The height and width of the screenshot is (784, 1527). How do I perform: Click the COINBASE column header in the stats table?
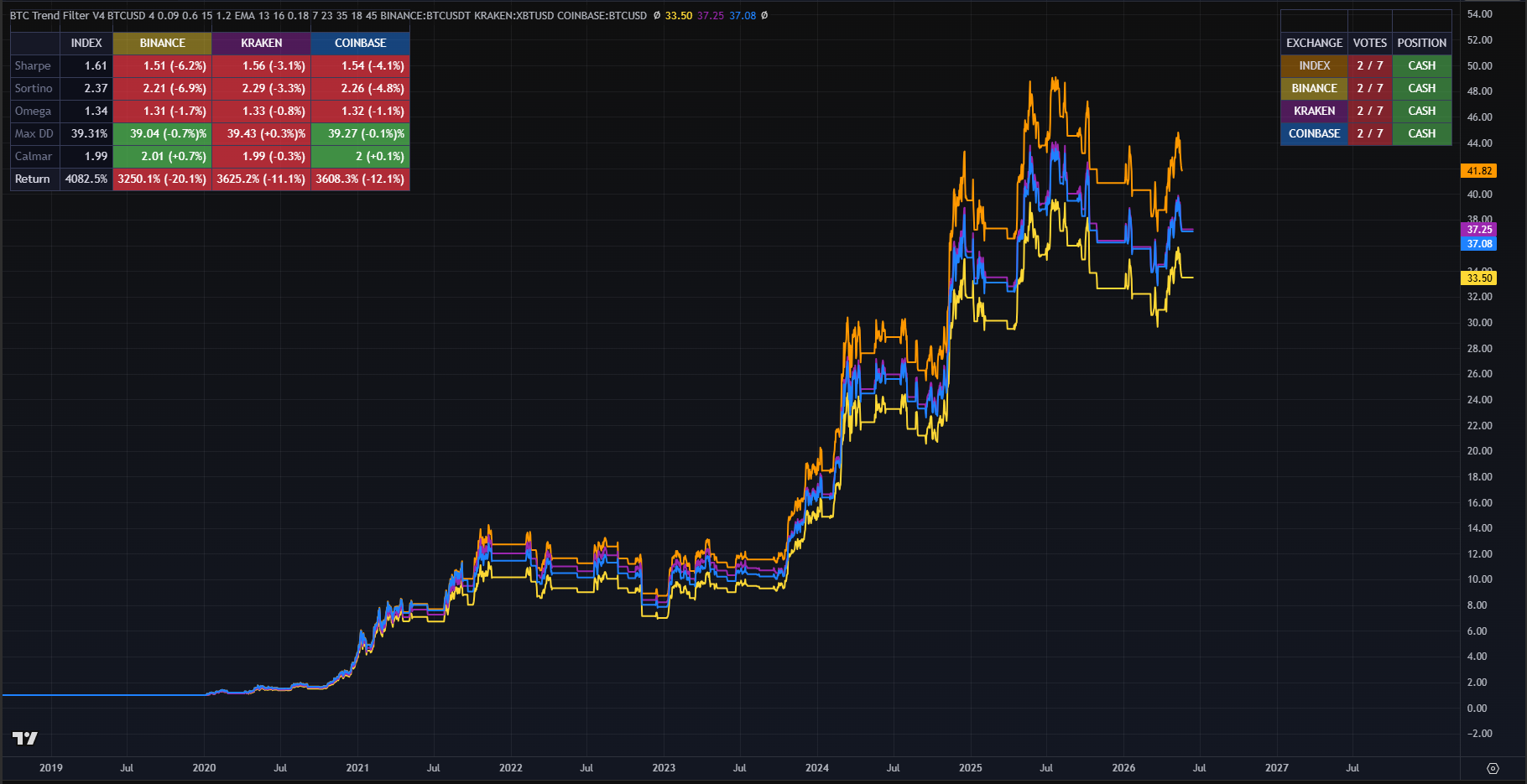click(x=361, y=43)
